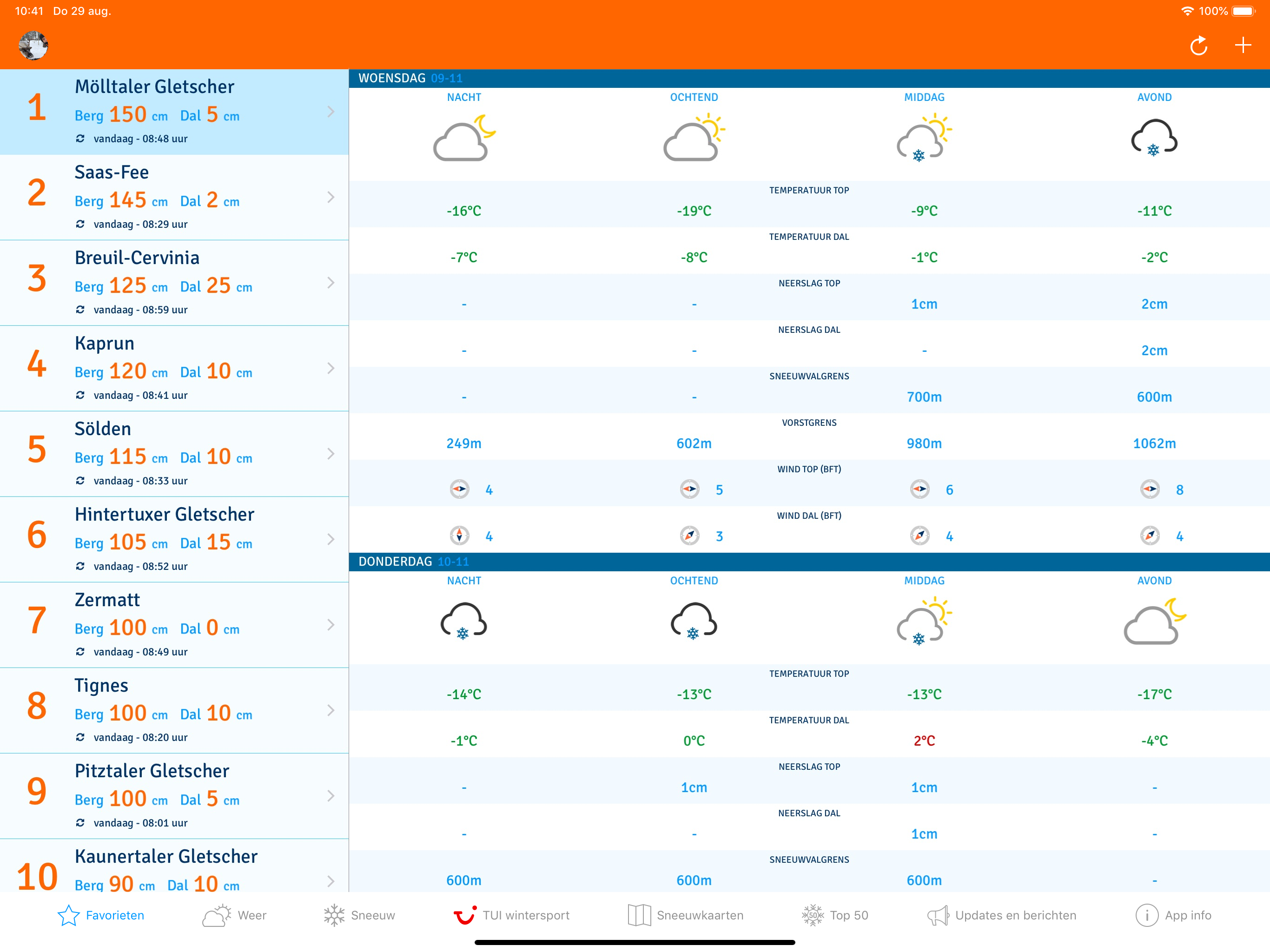The height and width of the screenshot is (952, 1270).
Task: Tap the plus icon to add favorite
Action: point(1243,45)
